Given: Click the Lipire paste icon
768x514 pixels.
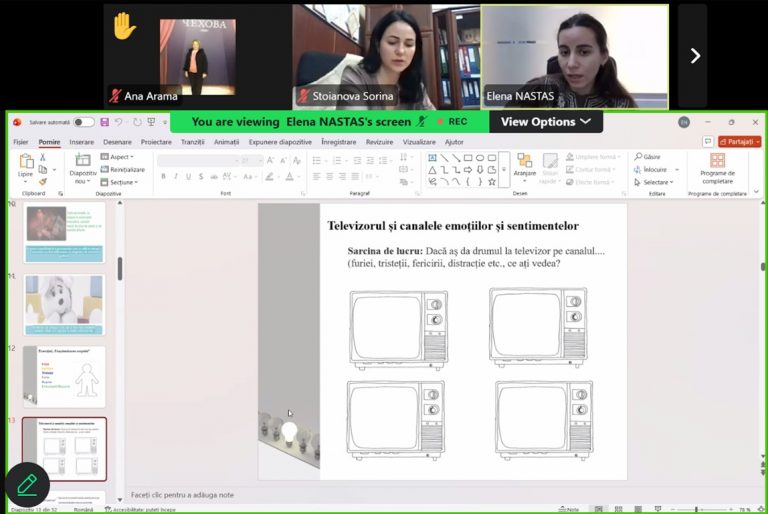Looking at the screenshot, I should [26, 164].
